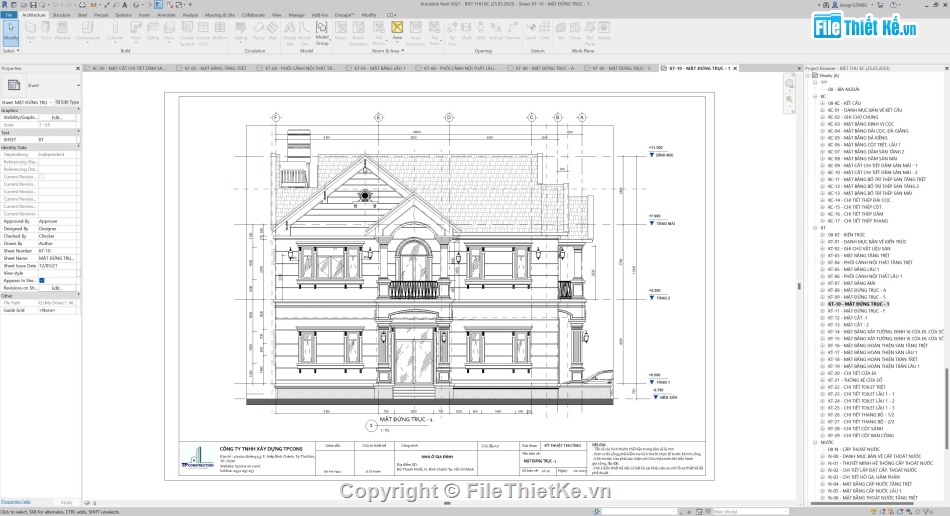Open the view tabs list dropdown arrow

(x=799, y=68)
